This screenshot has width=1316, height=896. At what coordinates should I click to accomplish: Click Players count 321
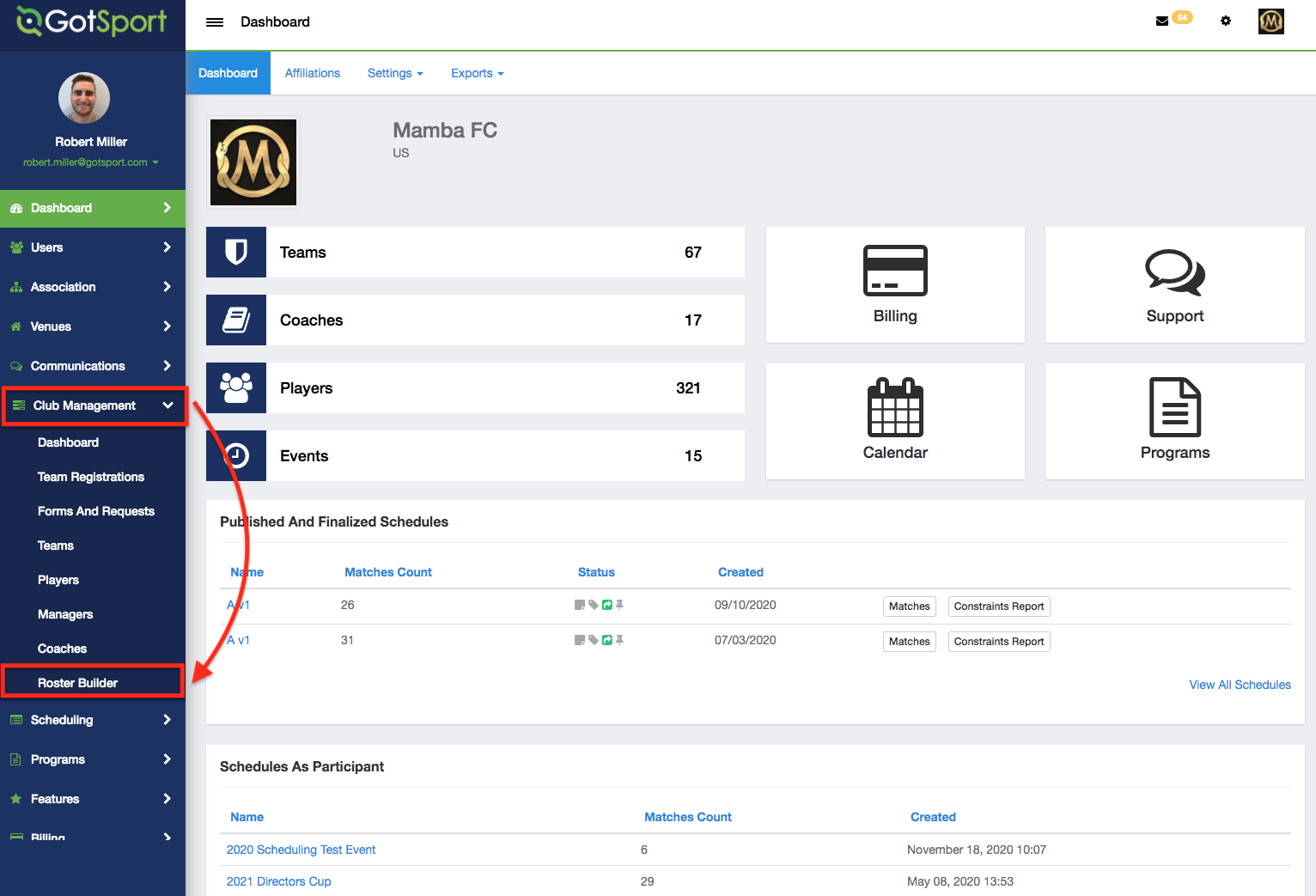coord(688,388)
